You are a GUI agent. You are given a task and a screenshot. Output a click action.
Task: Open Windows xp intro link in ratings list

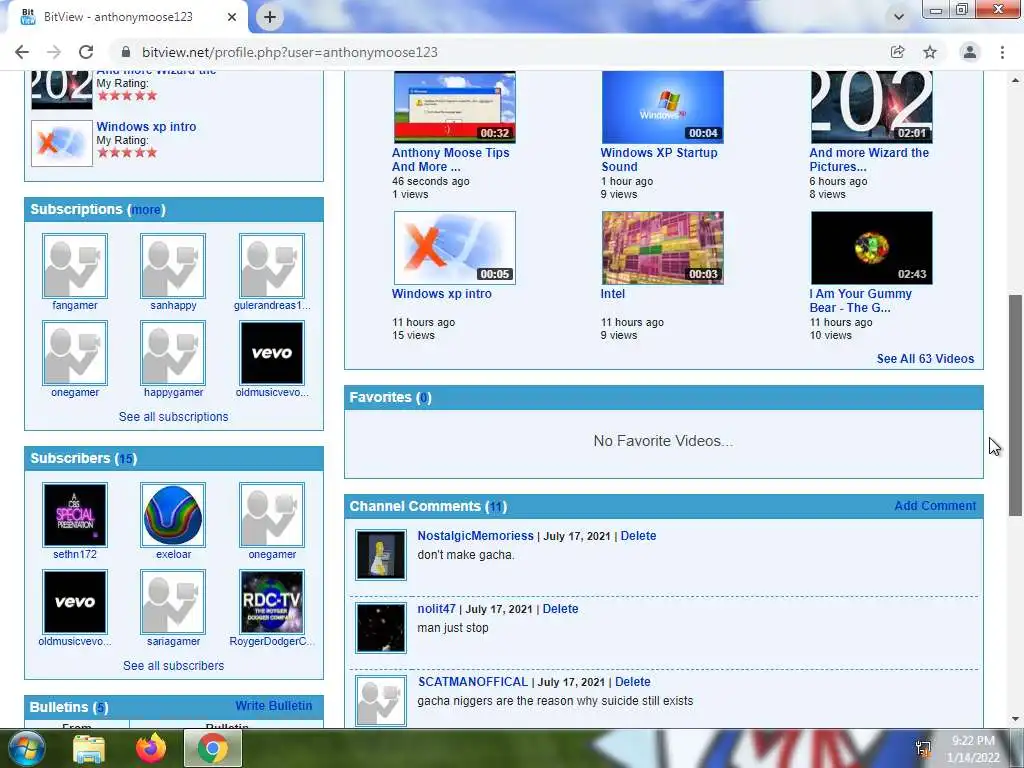146,127
